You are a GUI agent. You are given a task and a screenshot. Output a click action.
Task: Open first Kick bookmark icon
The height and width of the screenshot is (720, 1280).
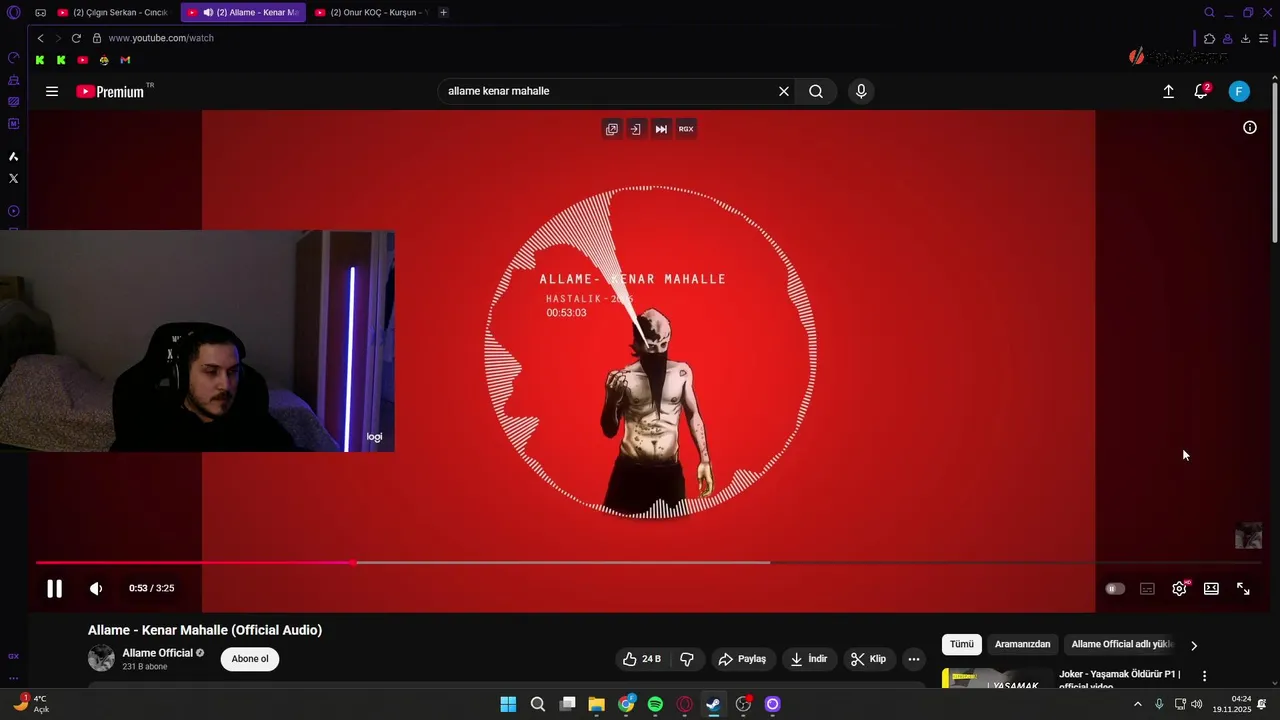[x=40, y=60]
